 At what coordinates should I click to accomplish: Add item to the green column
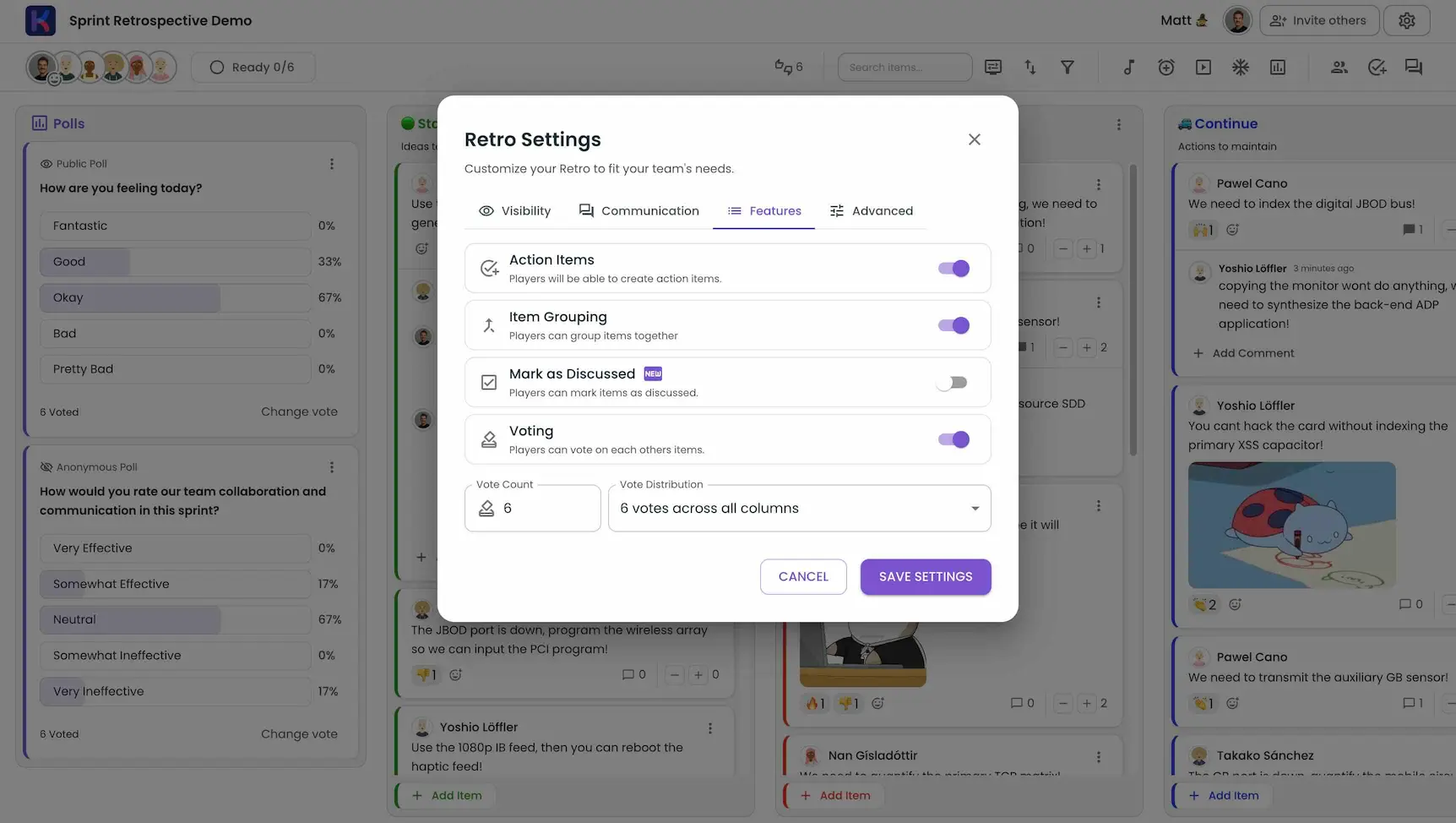[447, 795]
